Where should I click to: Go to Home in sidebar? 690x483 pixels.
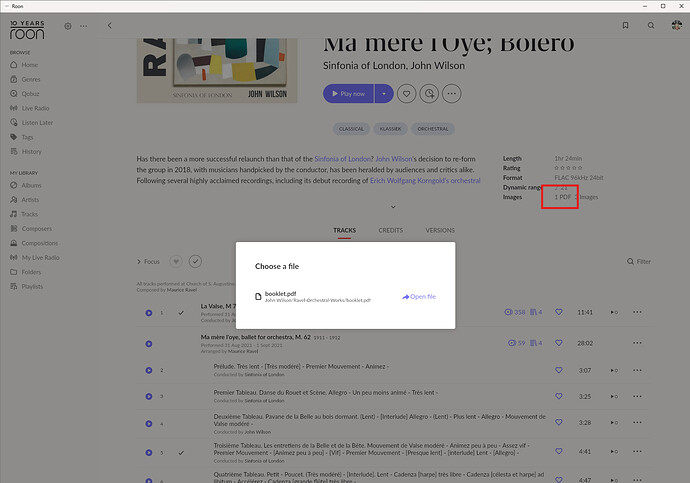point(24,65)
